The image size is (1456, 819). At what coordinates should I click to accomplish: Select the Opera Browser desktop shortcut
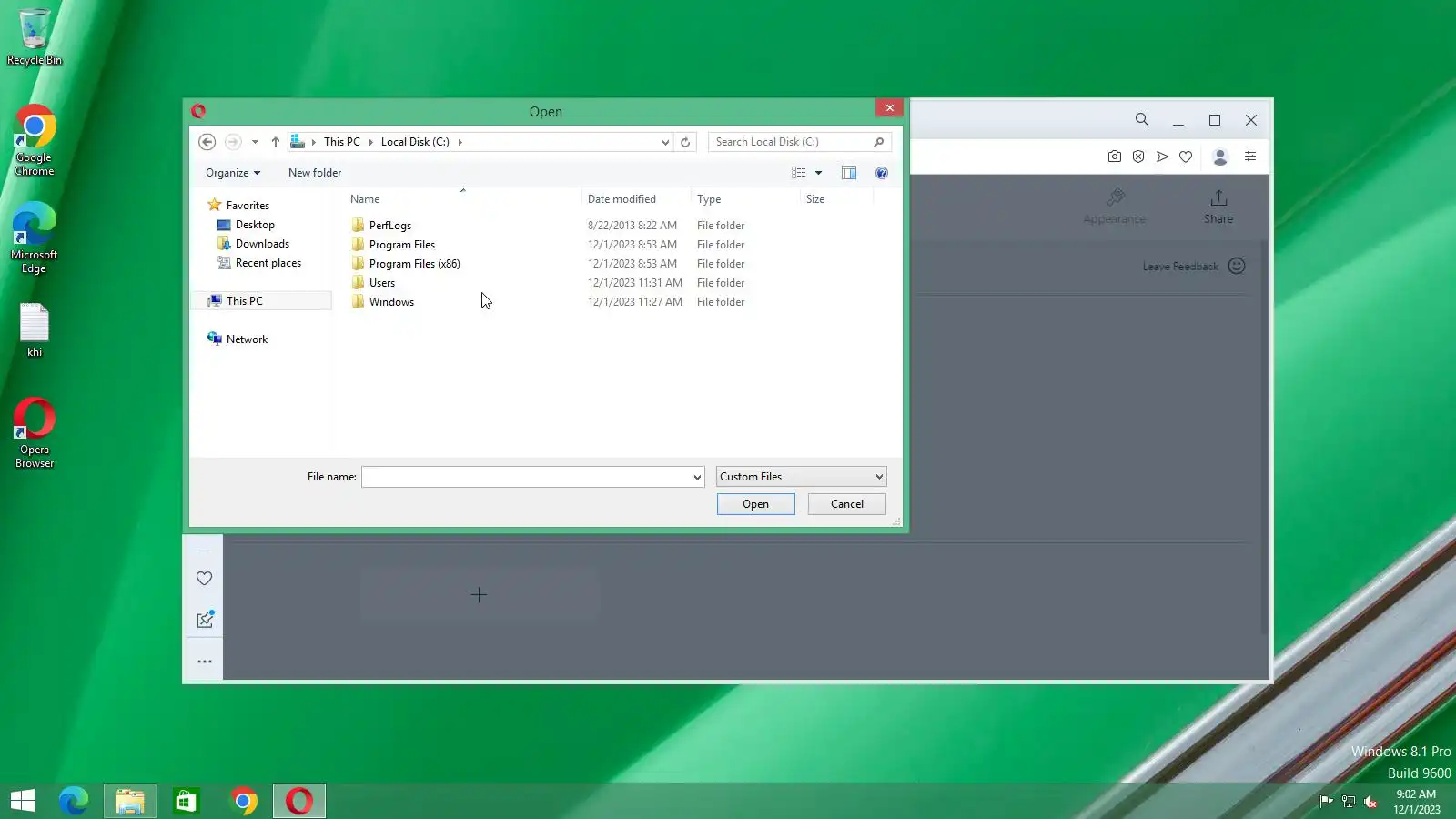35,433
